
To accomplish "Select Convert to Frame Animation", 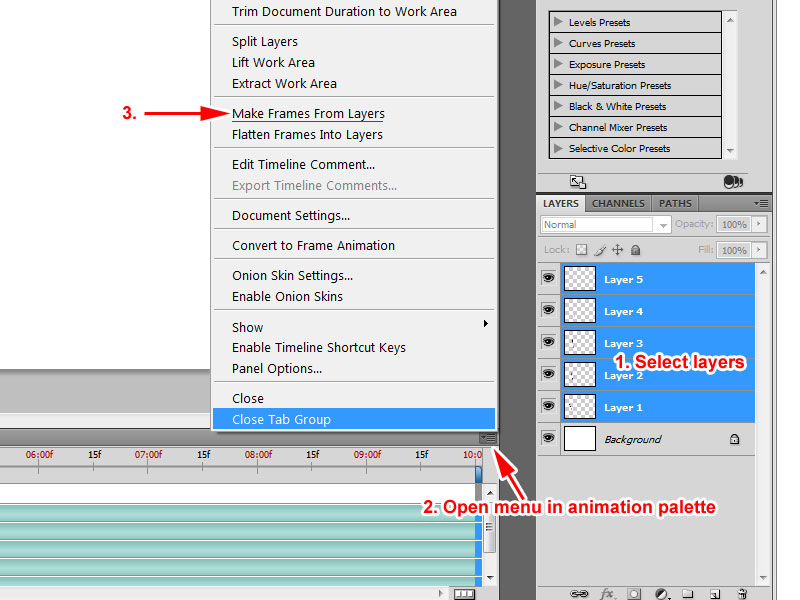I will tap(313, 246).
